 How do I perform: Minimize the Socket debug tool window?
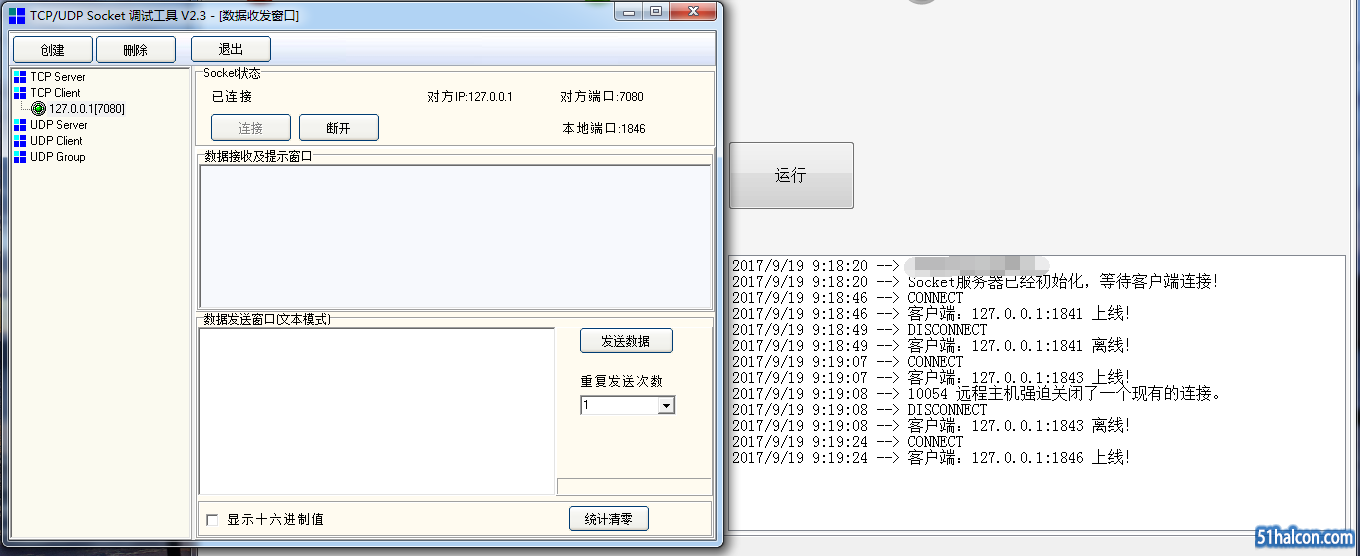[627, 12]
